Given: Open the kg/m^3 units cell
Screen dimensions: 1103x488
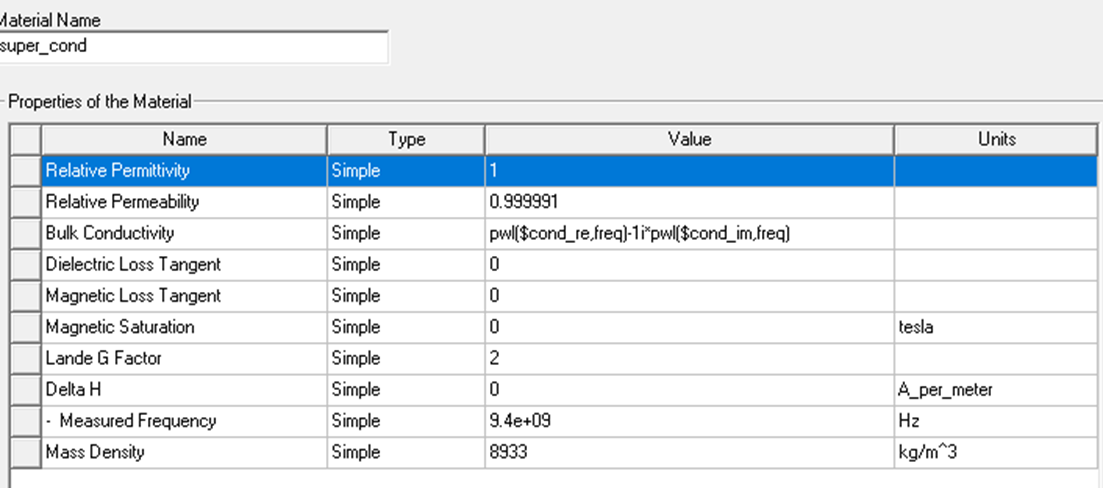Looking at the screenshot, I should pyautogui.click(x=996, y=452).
